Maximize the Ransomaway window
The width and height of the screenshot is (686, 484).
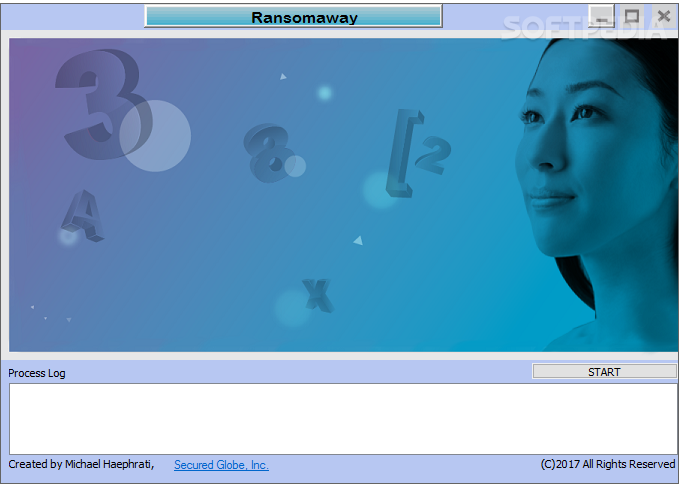[632, 17]
